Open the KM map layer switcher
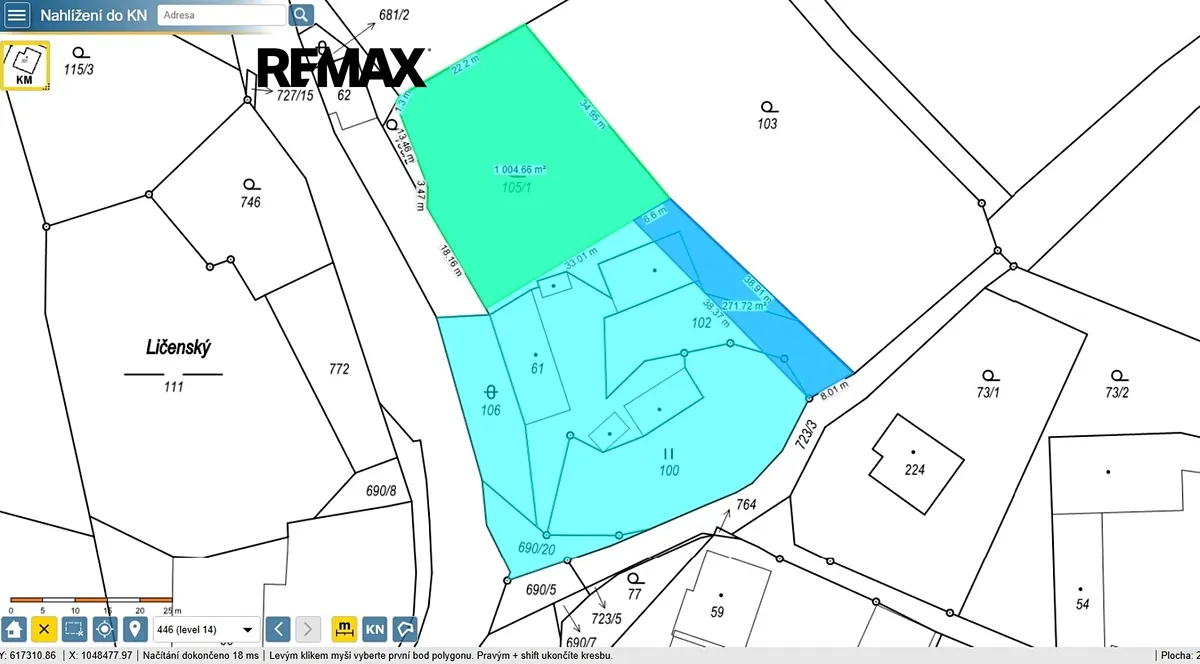The height and width of the screenshot is (664, 1200). click(24, 66)
